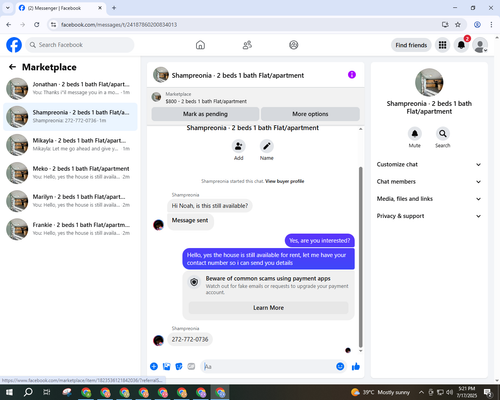Image resolution: width=500 pixels, height=400 pixels.
Task: Click the 'Hi Noah, is this still available?' message
Action: [210, 206]
